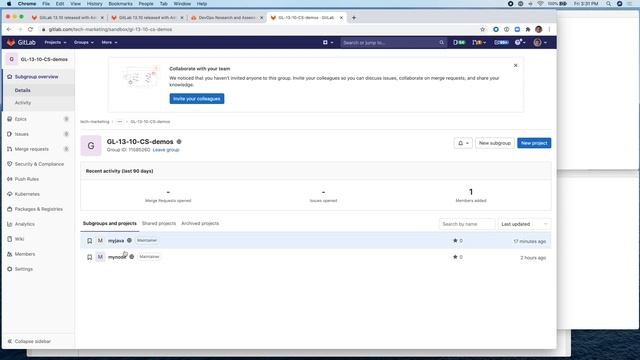This screenshot has width=640, height=360.
Task: Click the Search by name field
Action: (x=467, y=224)
